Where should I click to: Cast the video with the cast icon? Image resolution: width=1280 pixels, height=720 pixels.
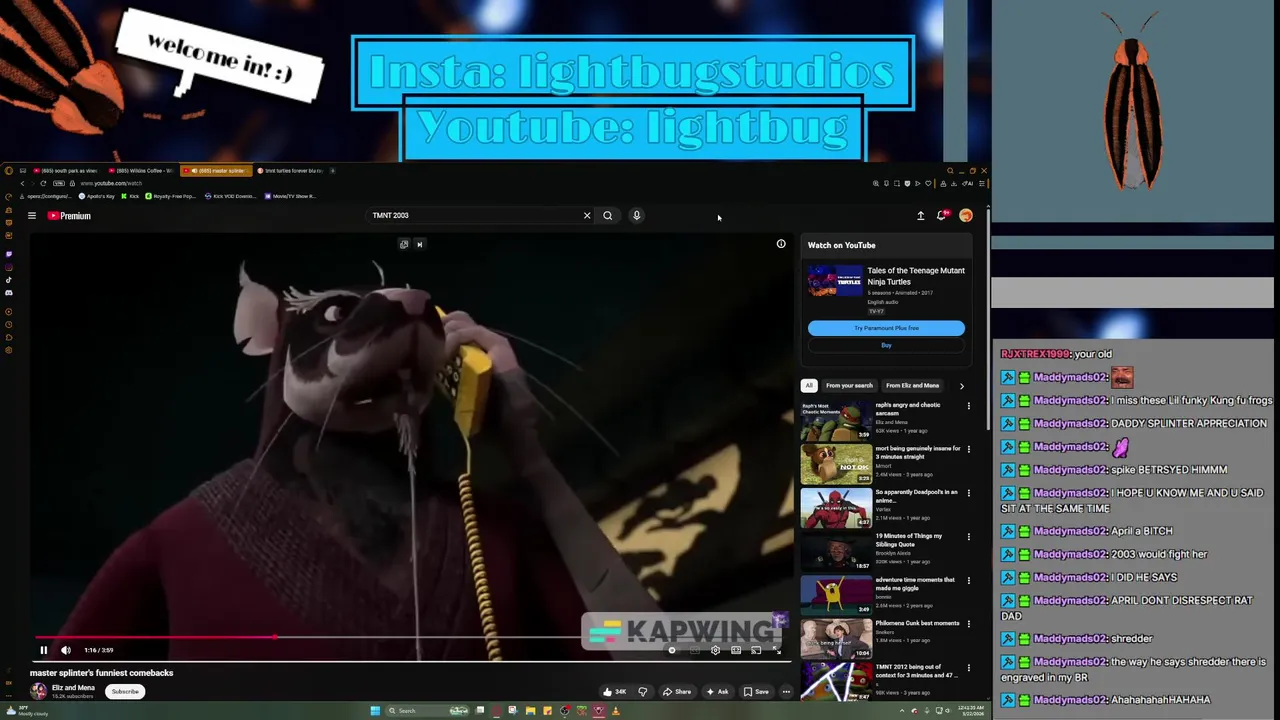[756, 650]
